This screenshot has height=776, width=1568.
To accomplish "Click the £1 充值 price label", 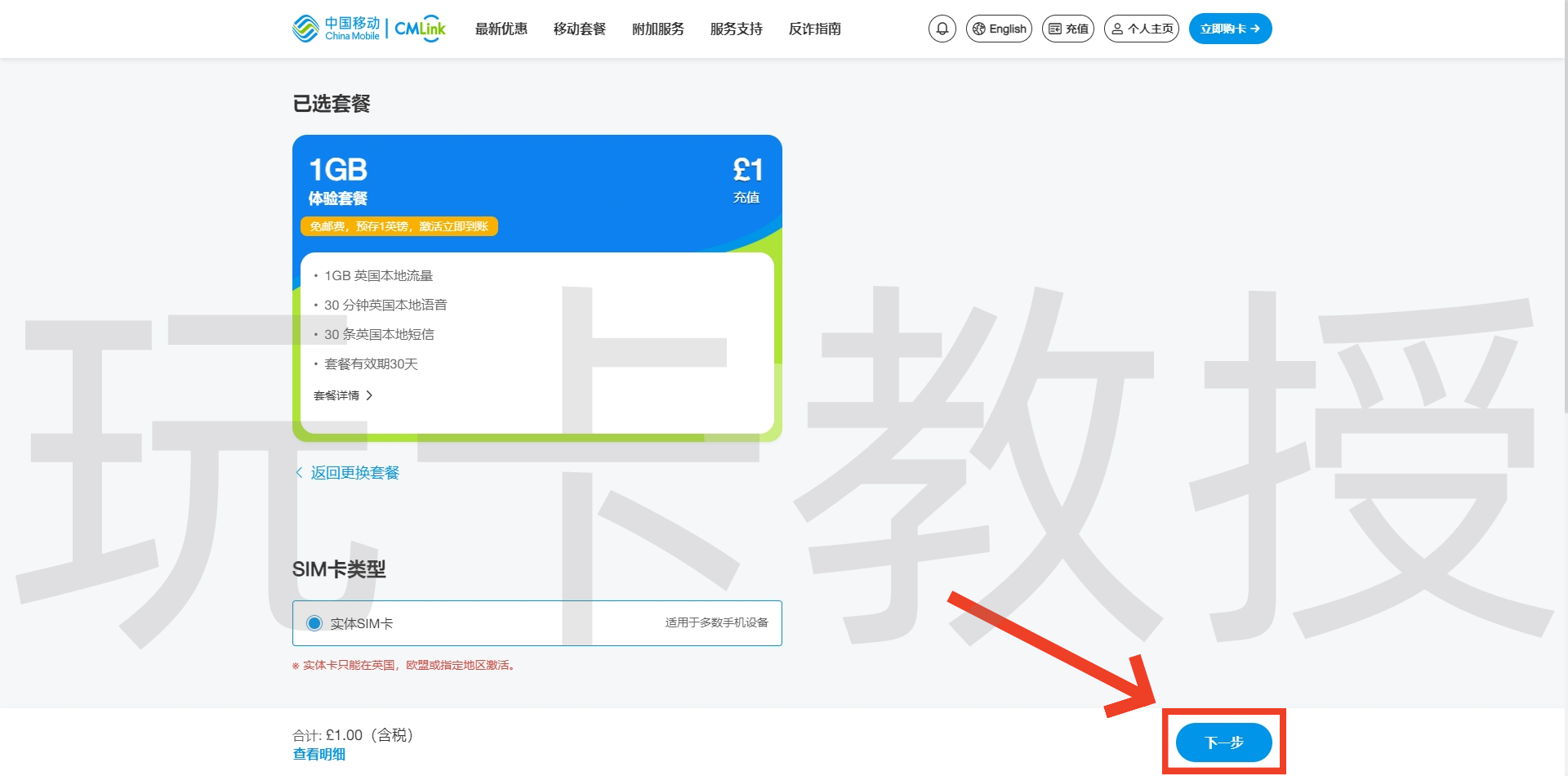I will (x=747, y=180).
